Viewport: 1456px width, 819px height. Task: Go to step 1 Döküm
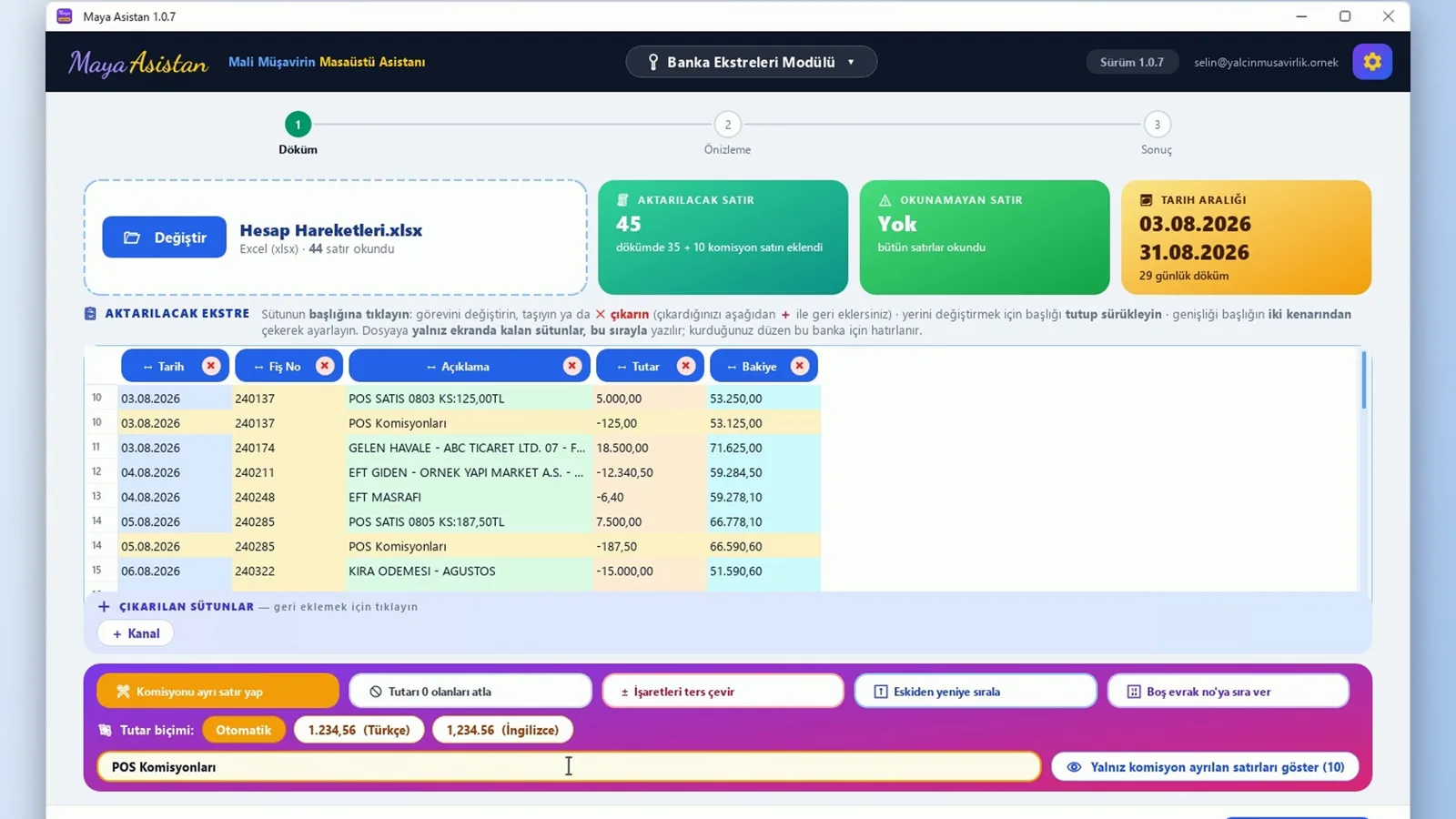(298, 125)
